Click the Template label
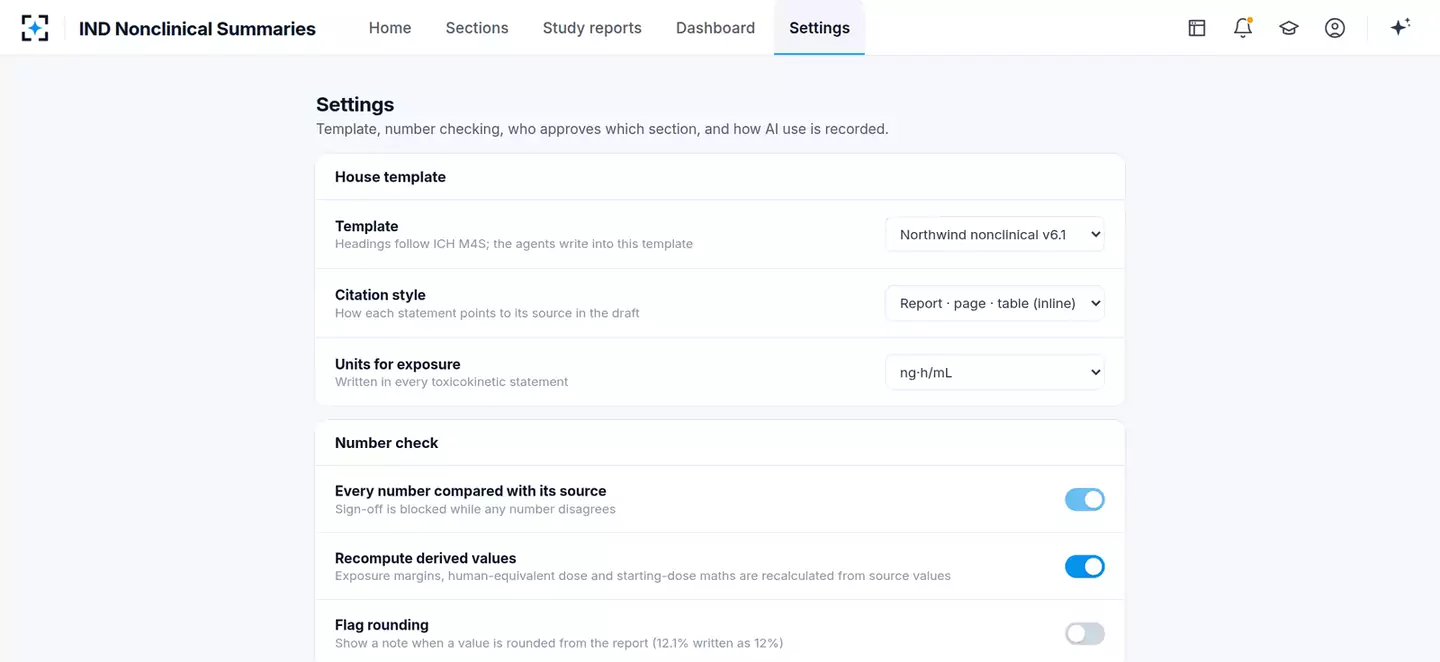Image resolution: width=1440 pixels, height=662 pixels. [367, 226]
